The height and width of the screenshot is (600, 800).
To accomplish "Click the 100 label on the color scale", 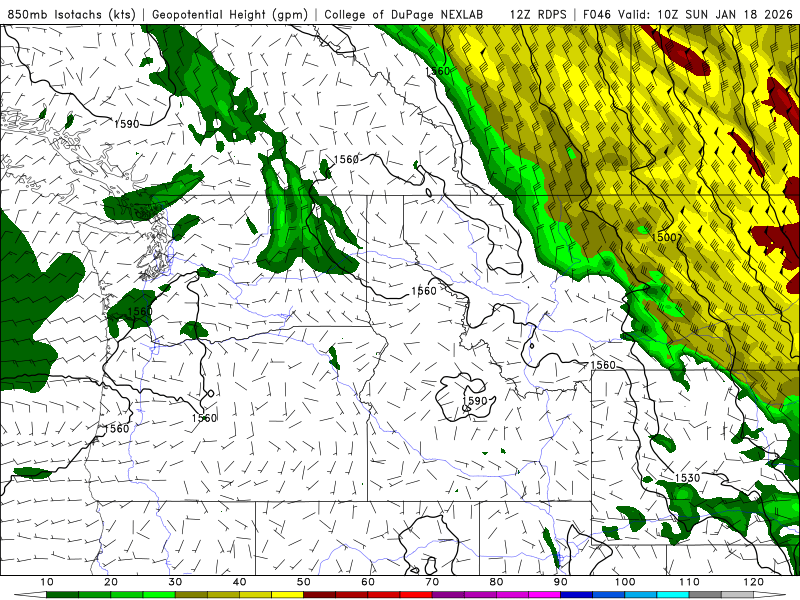I will coord(624,582).
